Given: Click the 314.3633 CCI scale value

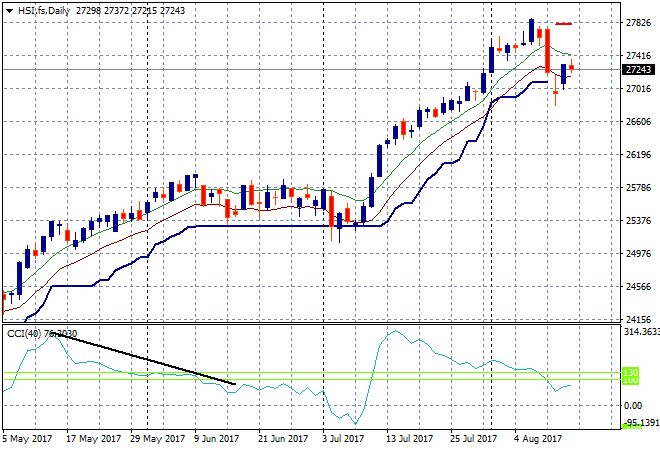Looking at the screenshot, I should click(639, 332).
